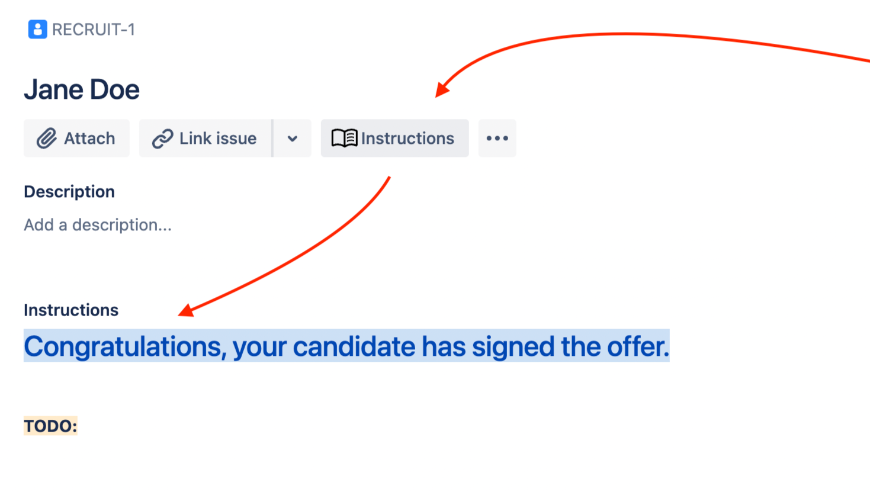Click the paperclip icon on Attach

pyautogui.click(x=46, y=139)
